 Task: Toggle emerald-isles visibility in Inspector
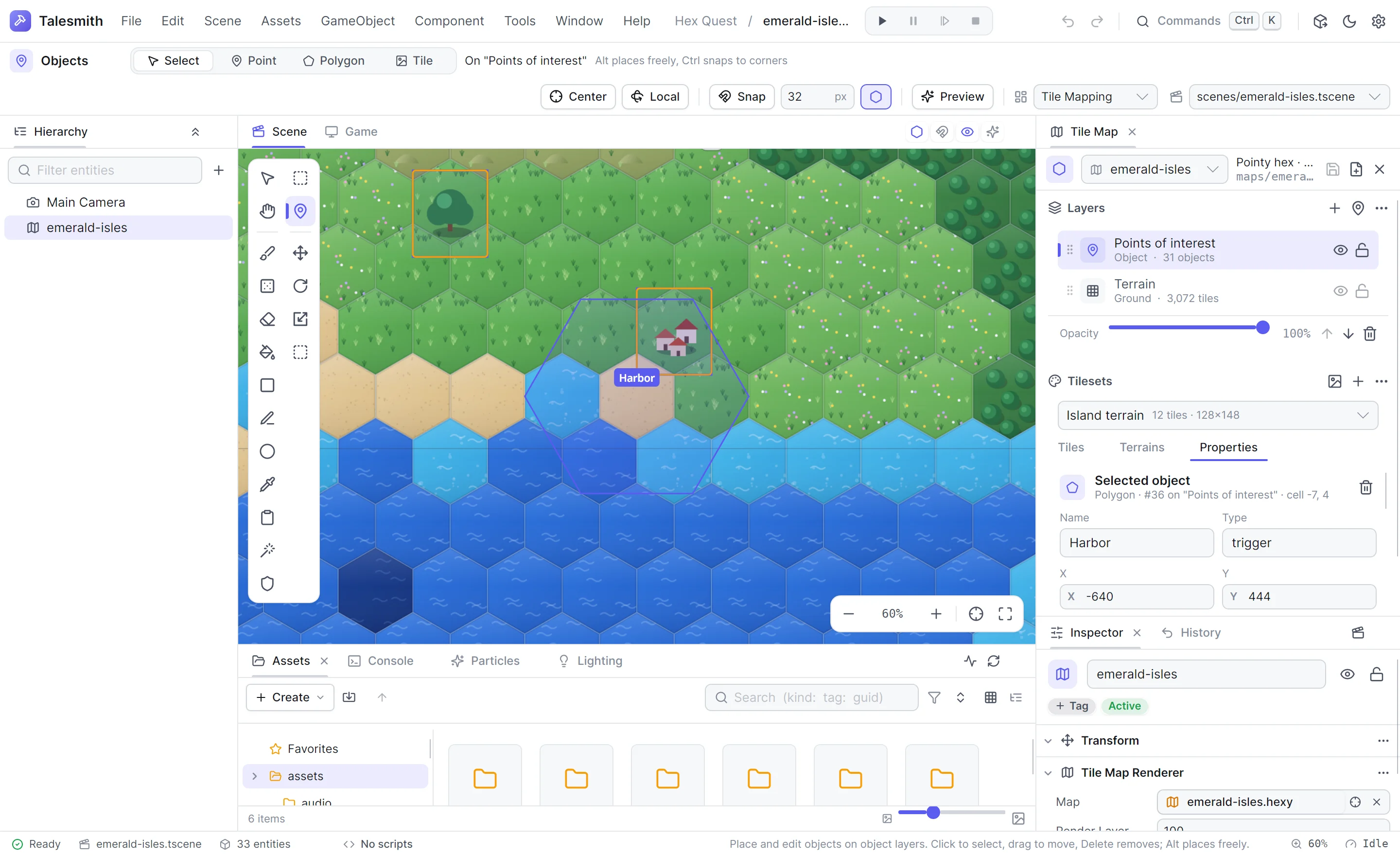click(1347, 674)
